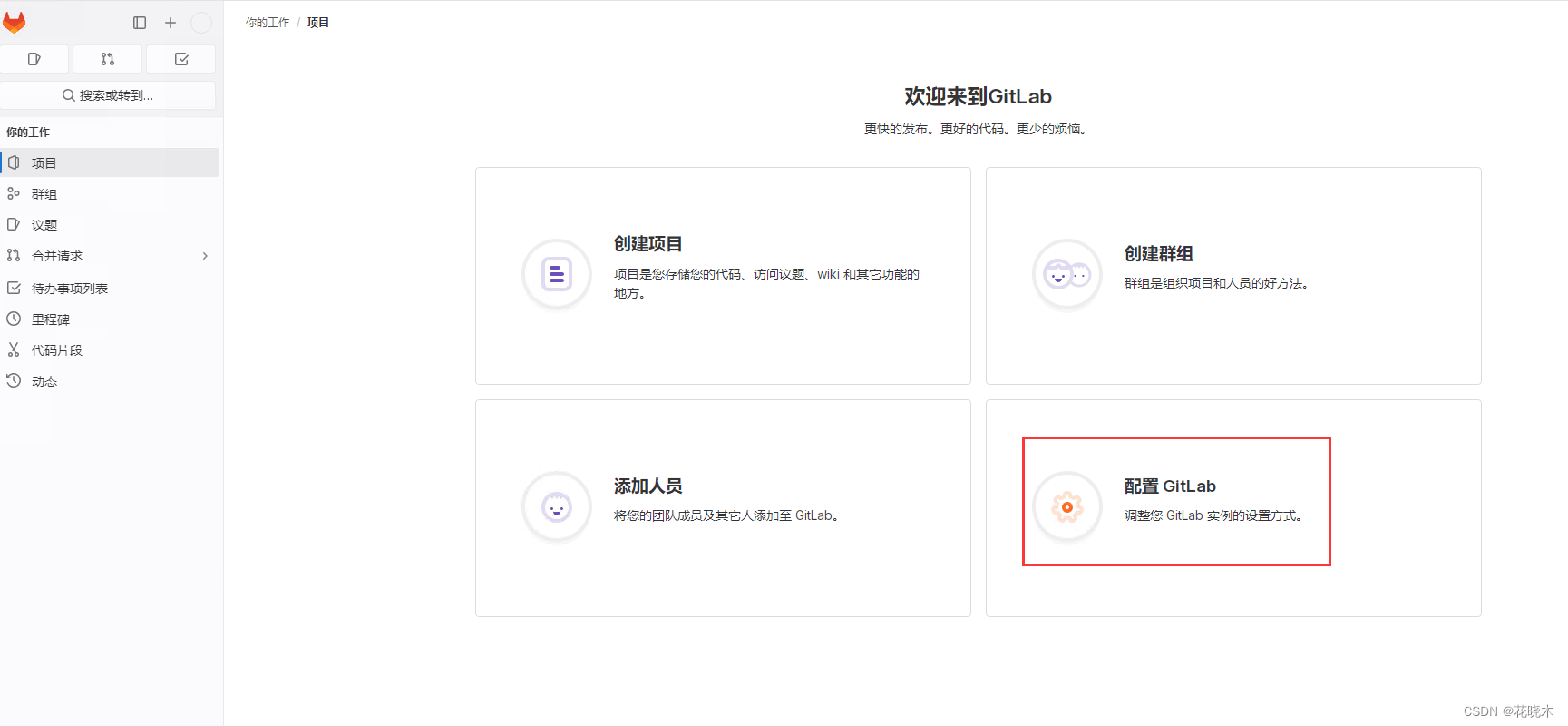Click the 代码片段 scissors icon
The image size is (1568, 726).
pos(14,349)
